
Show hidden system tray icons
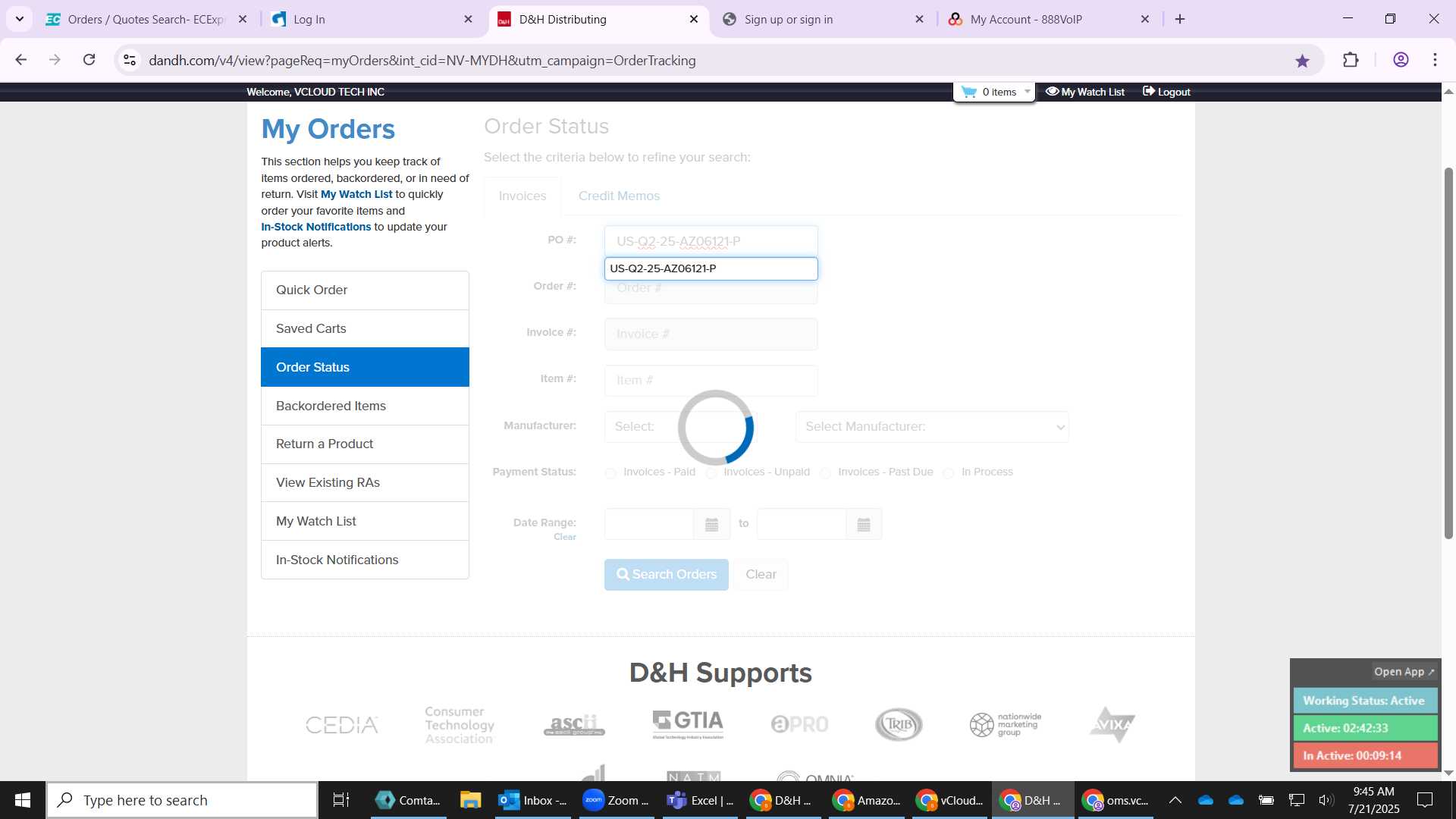tap(1175, 800)
